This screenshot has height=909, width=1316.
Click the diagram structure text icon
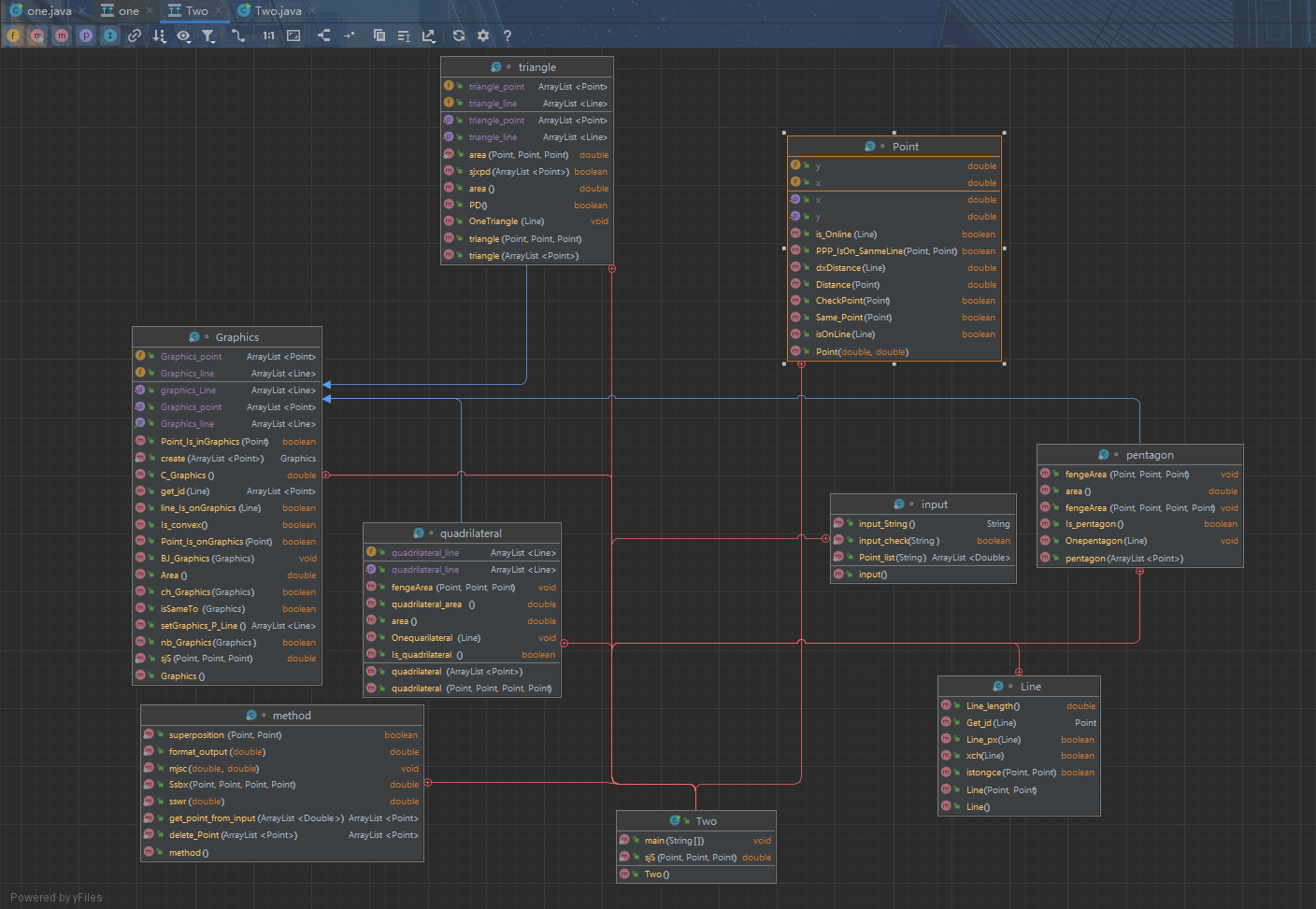404,36
